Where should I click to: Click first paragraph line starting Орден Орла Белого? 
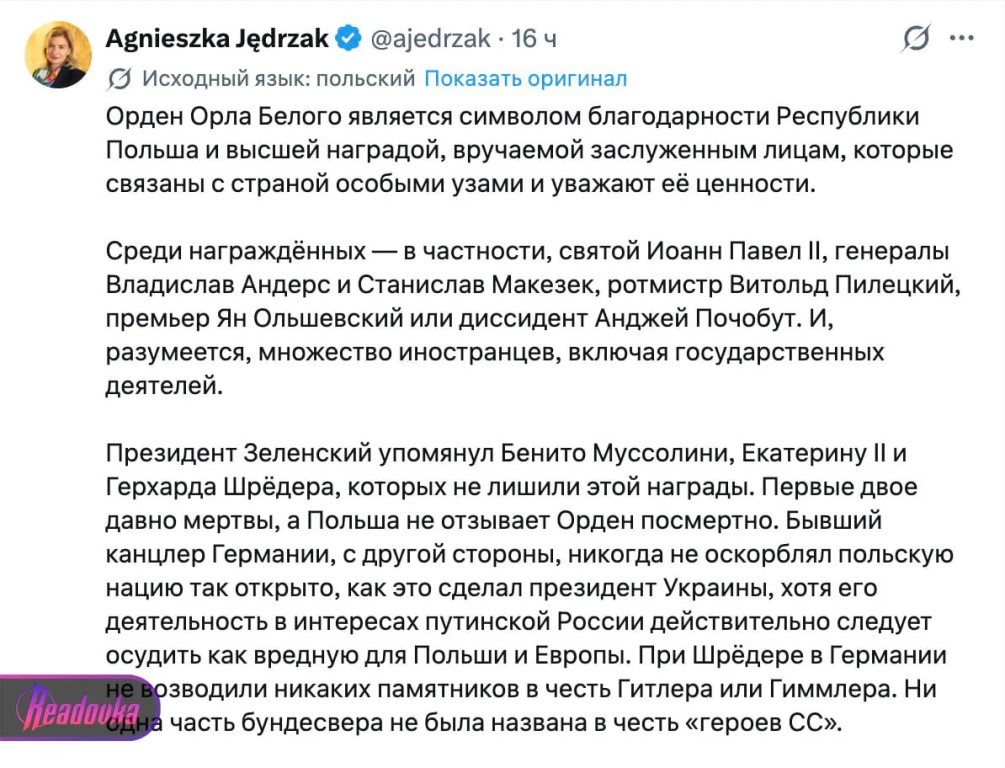tap(512, 117)
